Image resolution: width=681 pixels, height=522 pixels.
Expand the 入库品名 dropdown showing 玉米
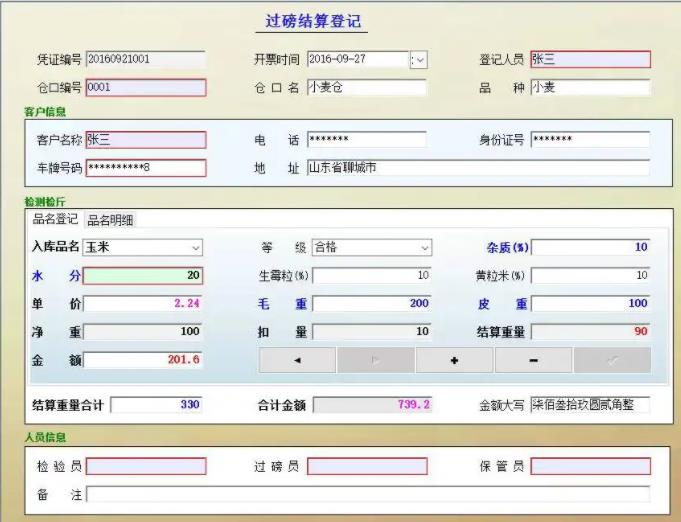click(194, 247)
